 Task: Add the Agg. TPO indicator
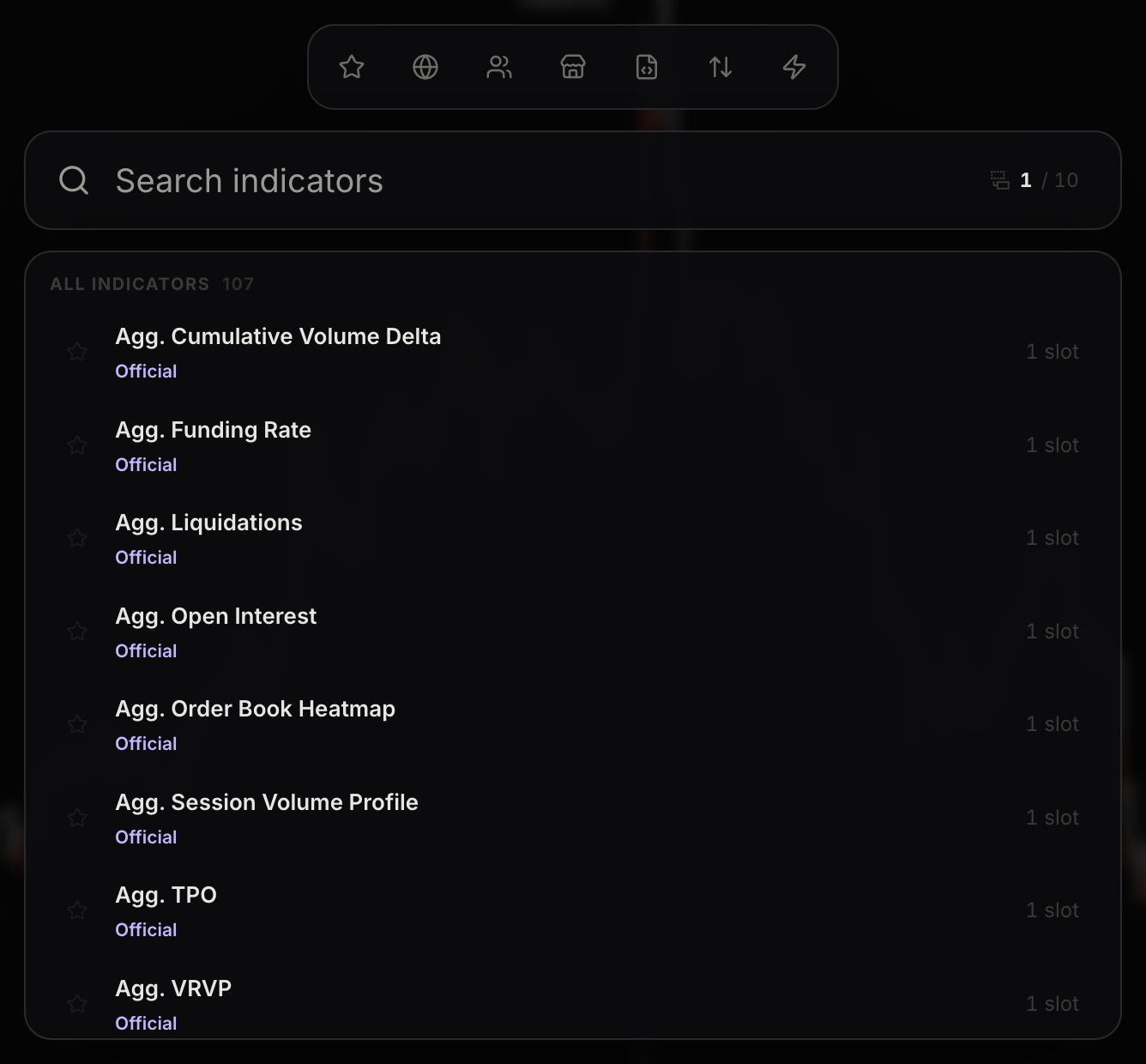573,910
